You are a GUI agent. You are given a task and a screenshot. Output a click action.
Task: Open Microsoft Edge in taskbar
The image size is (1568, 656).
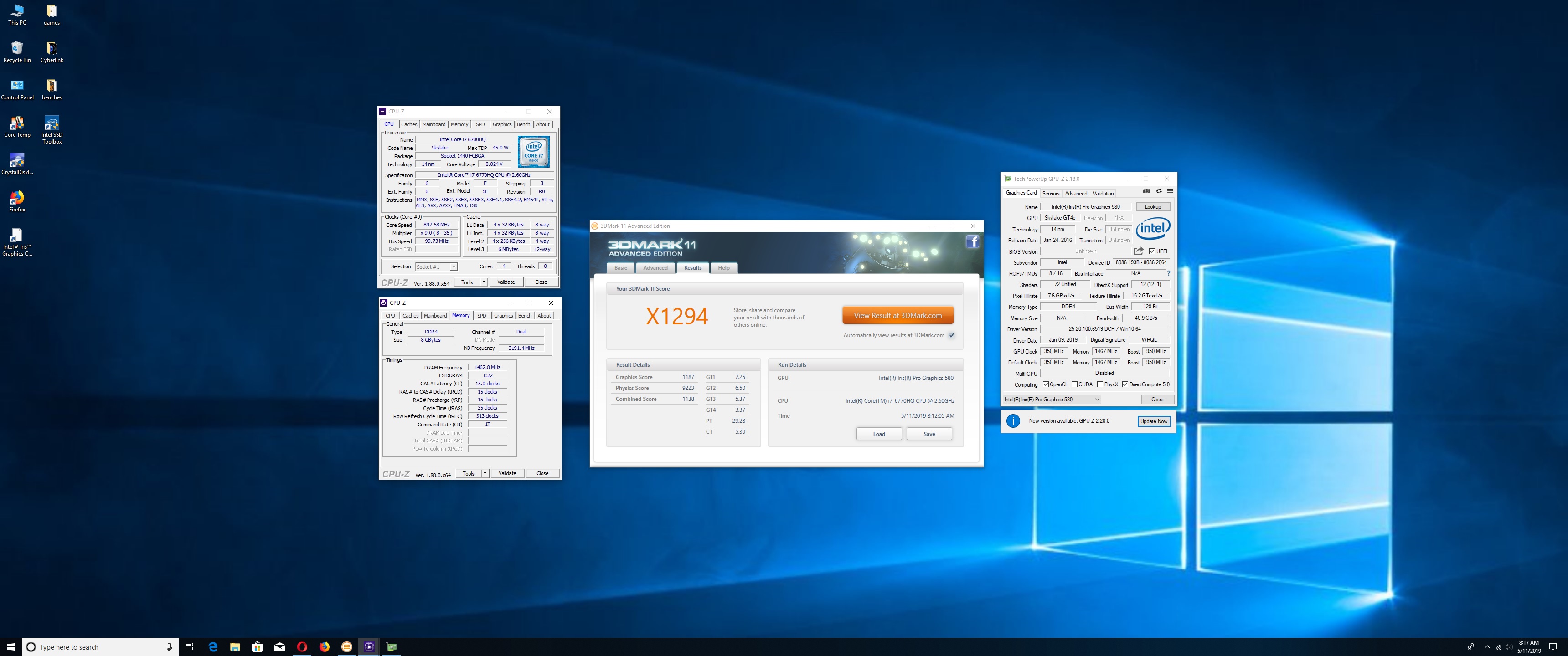point(212,647)
